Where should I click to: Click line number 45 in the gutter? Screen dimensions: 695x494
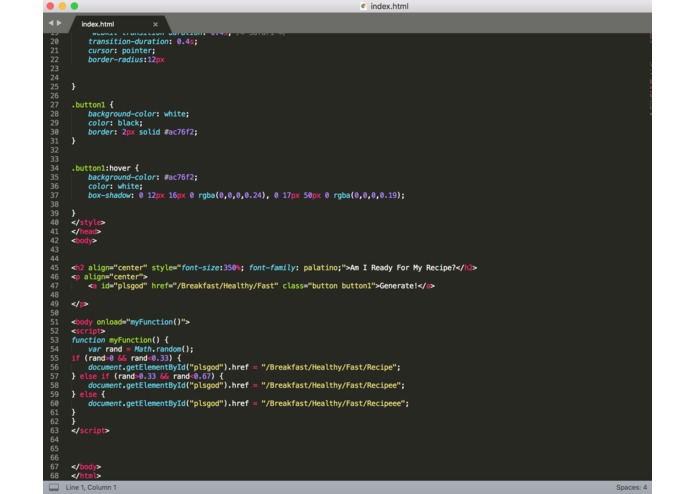[x=54, y=268]
